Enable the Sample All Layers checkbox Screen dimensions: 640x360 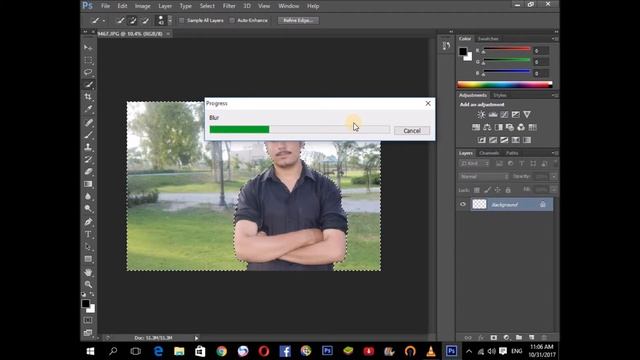(182, 20)
